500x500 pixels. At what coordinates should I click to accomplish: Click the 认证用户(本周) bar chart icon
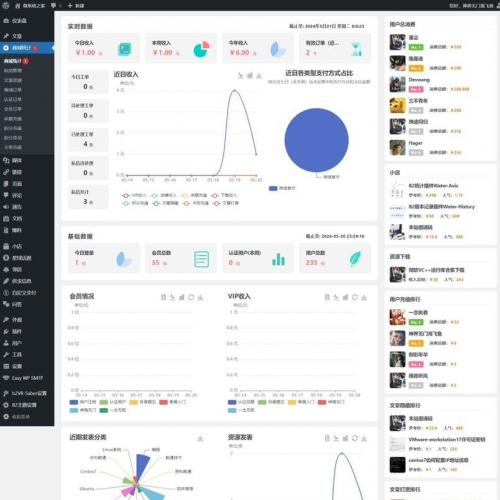278,259
